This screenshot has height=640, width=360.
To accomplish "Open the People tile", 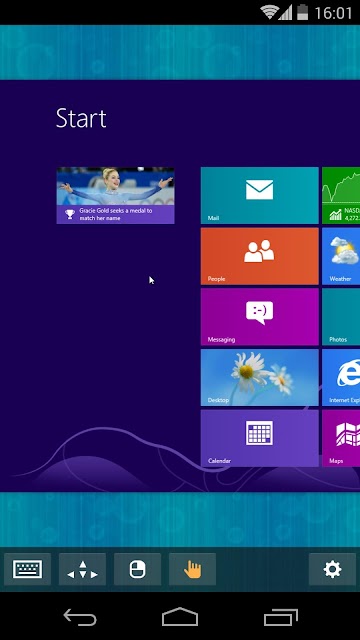I will pos(260,256).
